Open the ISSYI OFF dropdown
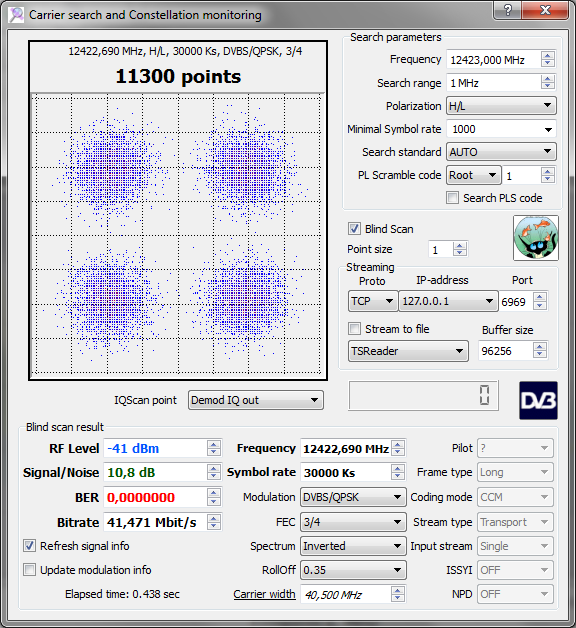The image size is (576, 628). [x=515, y=570]
